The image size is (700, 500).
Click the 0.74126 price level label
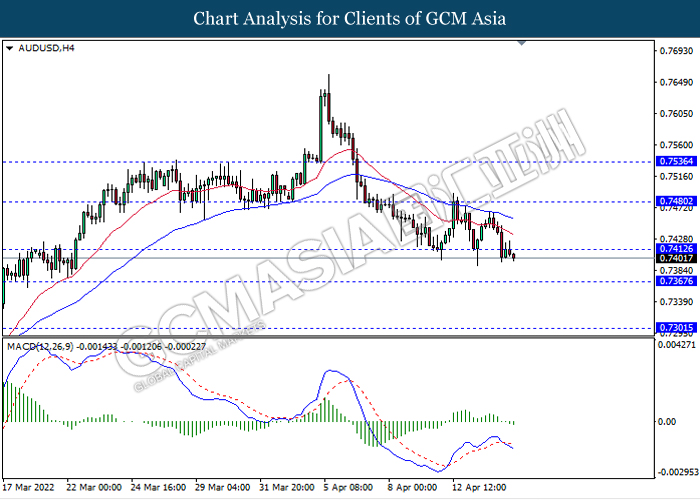point(676,249)
